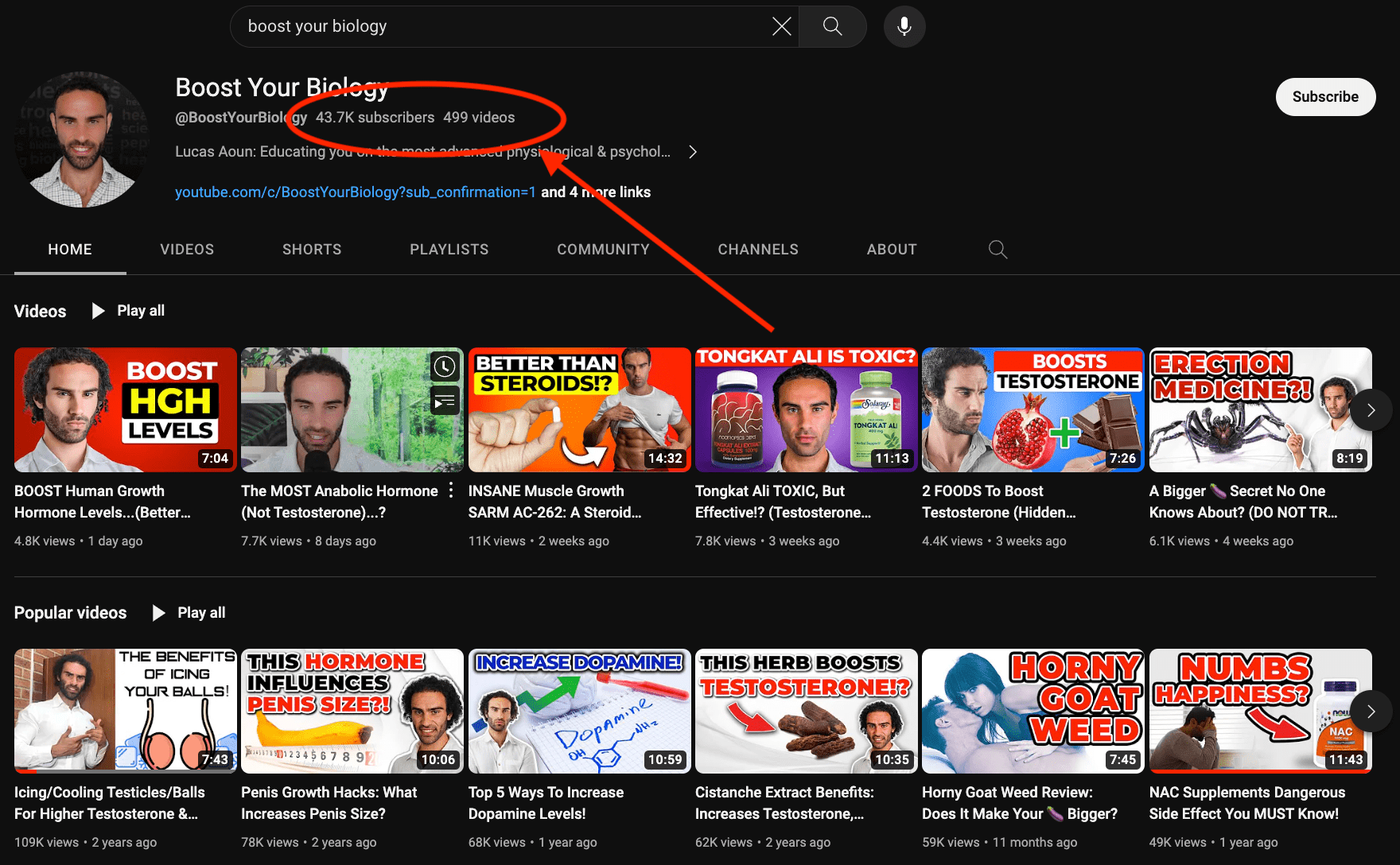Click Add to queue icon on thumbnail

click(x=445, y=401)
